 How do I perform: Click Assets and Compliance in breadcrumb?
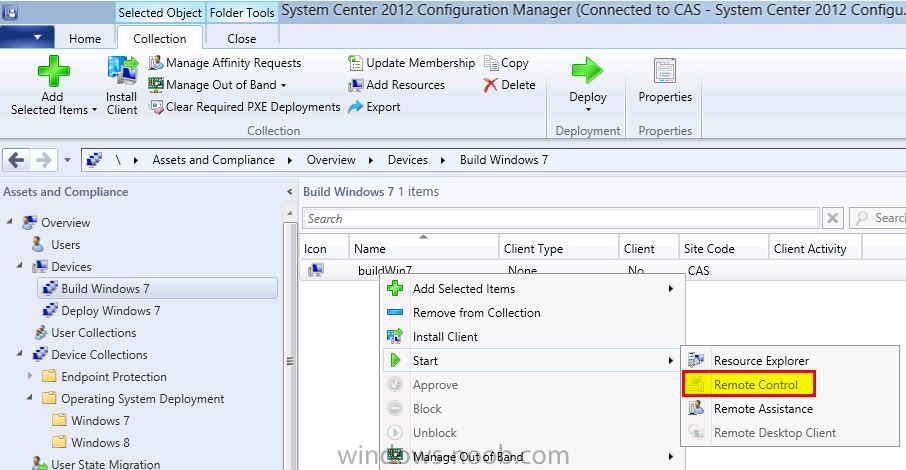pyautogui.click(x=213, y=160)
